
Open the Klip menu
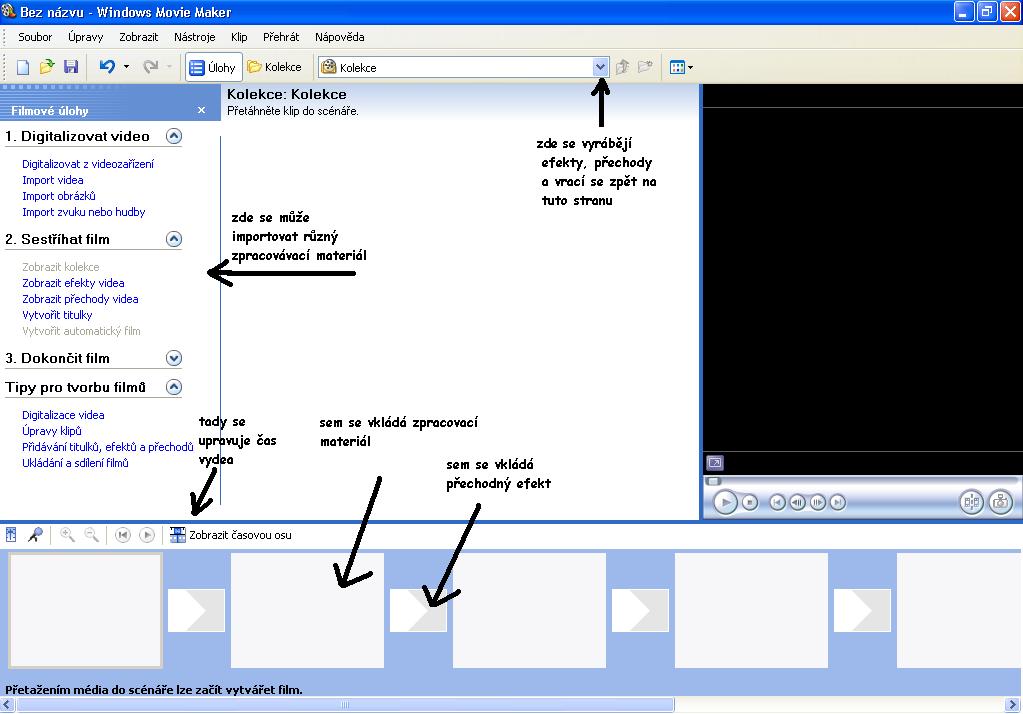(239, 37)
